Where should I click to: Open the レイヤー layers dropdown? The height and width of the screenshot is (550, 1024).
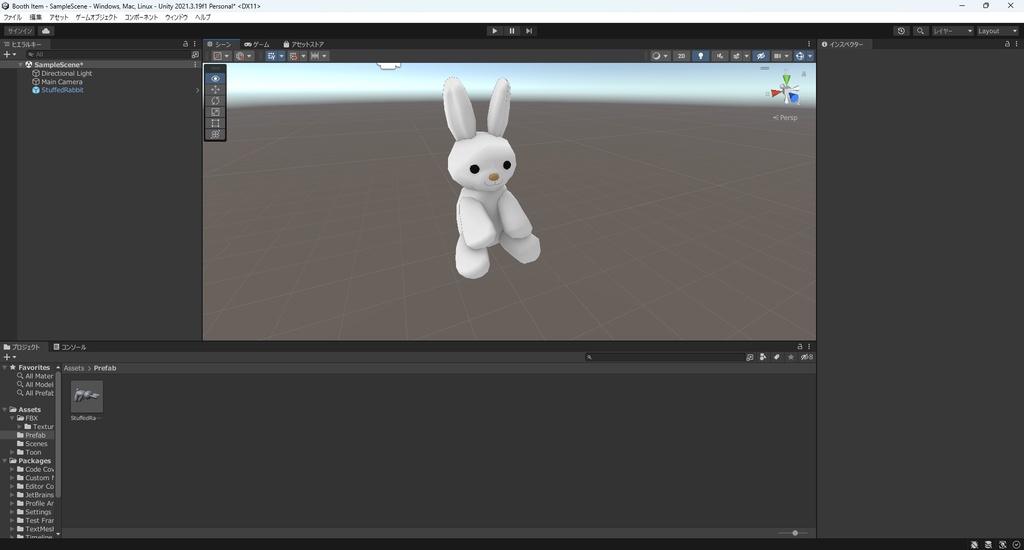click(x=952, y=31)
